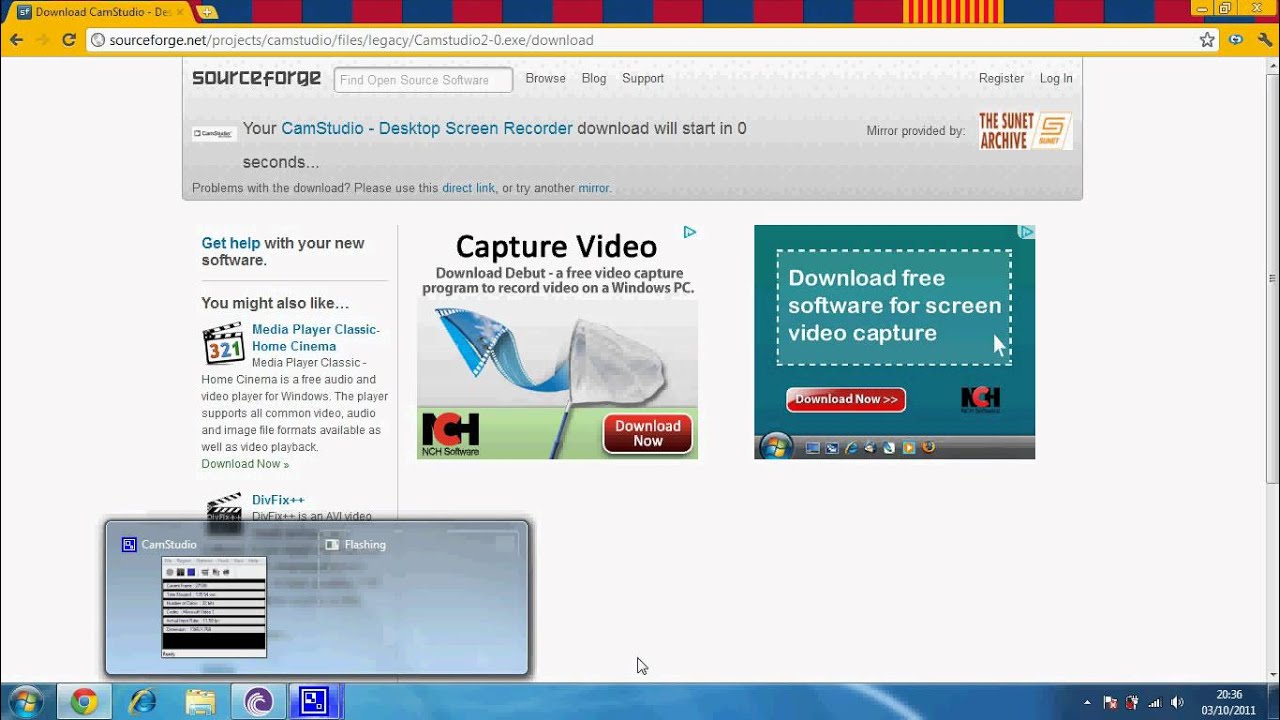
Task: Click the Media Player Classic 321 icon
Action: tap(223, 343)
